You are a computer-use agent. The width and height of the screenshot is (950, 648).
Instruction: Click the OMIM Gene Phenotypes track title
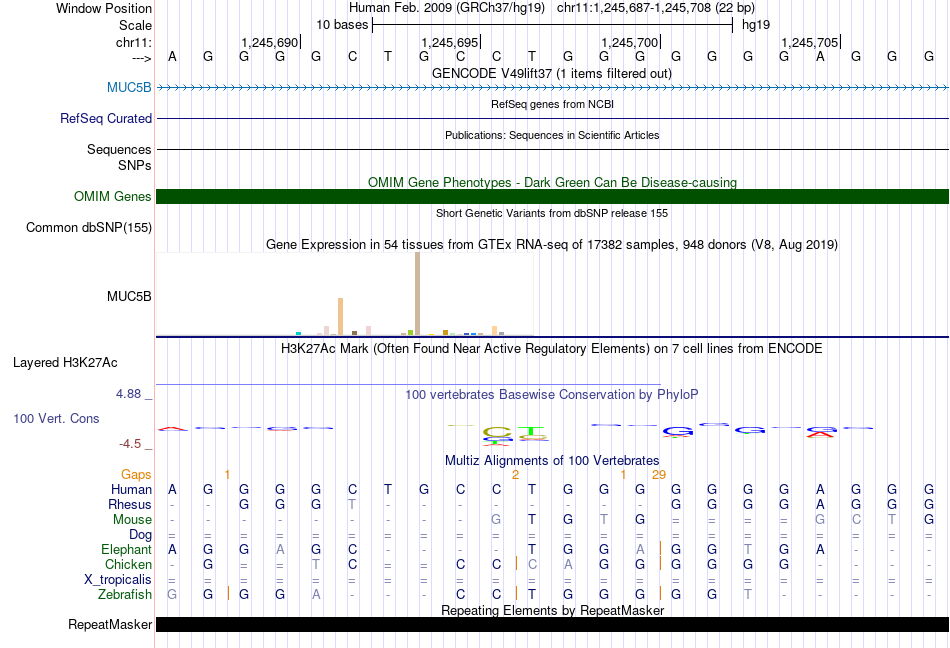tap(552, 182)
